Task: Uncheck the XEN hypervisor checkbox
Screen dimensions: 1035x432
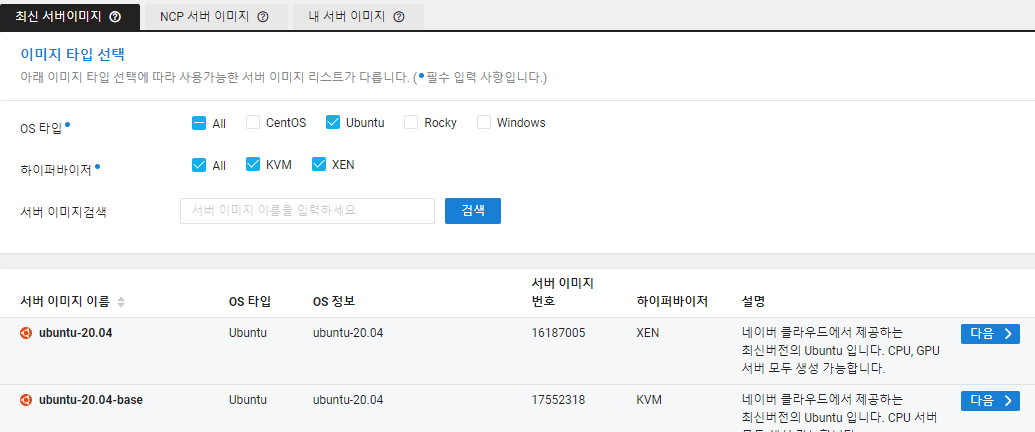Action: 319,165
